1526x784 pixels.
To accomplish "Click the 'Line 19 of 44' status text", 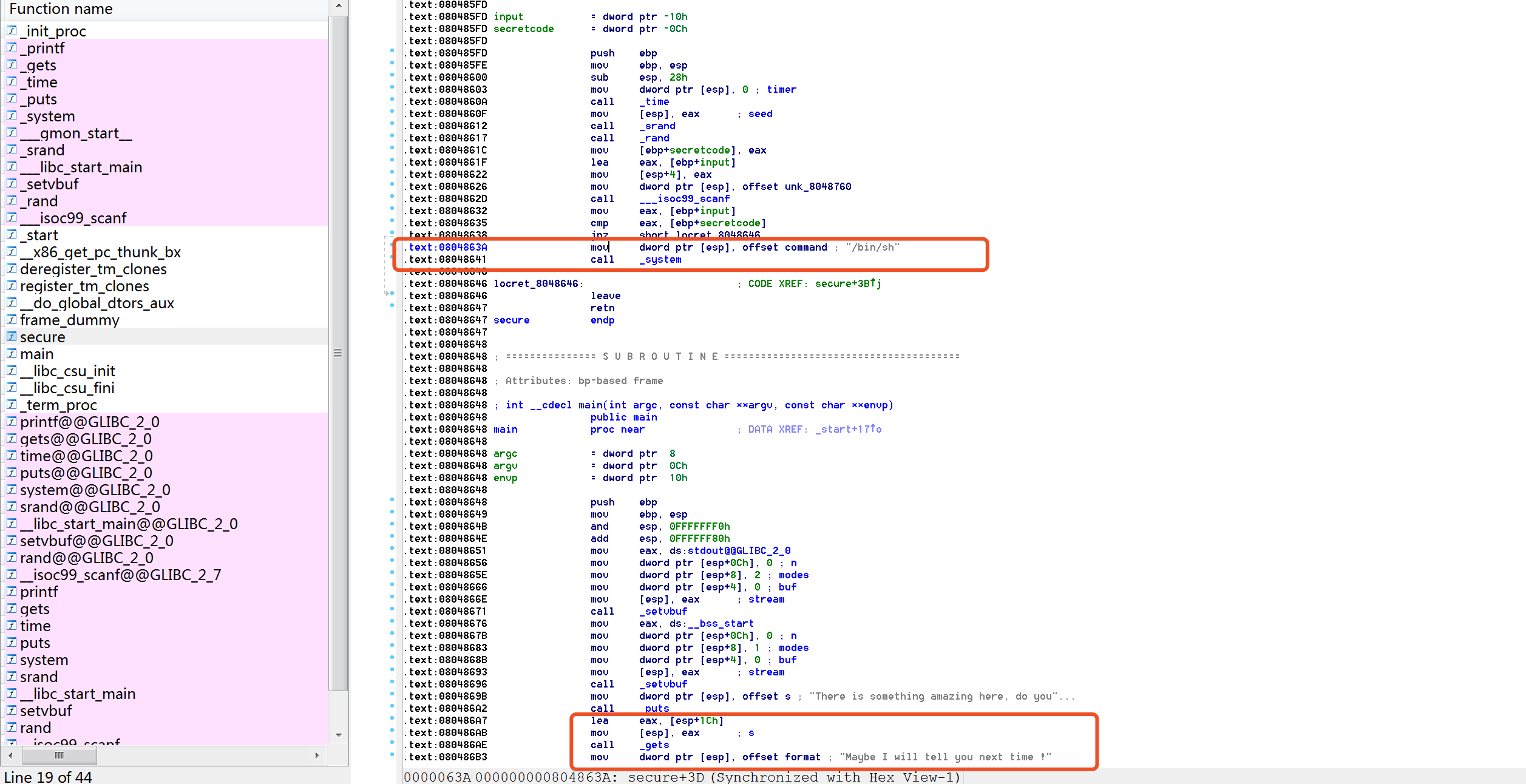I will tap(48, 777).
